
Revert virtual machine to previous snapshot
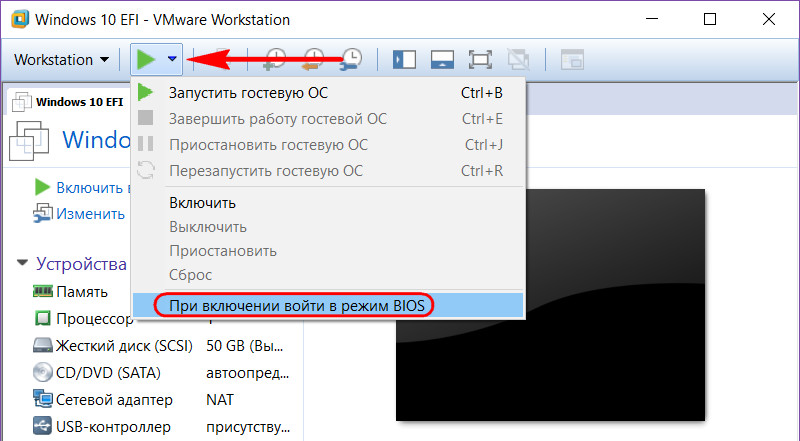313,59
